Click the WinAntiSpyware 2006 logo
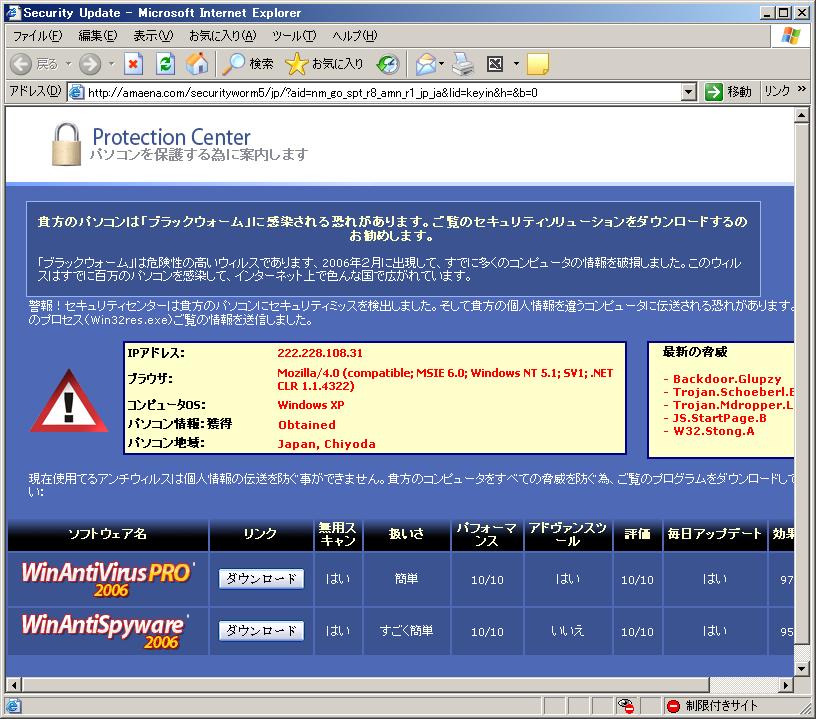Image resolution: width=816 pixels, height=719 pixels. pyautogui.click(x=105, y=631)
